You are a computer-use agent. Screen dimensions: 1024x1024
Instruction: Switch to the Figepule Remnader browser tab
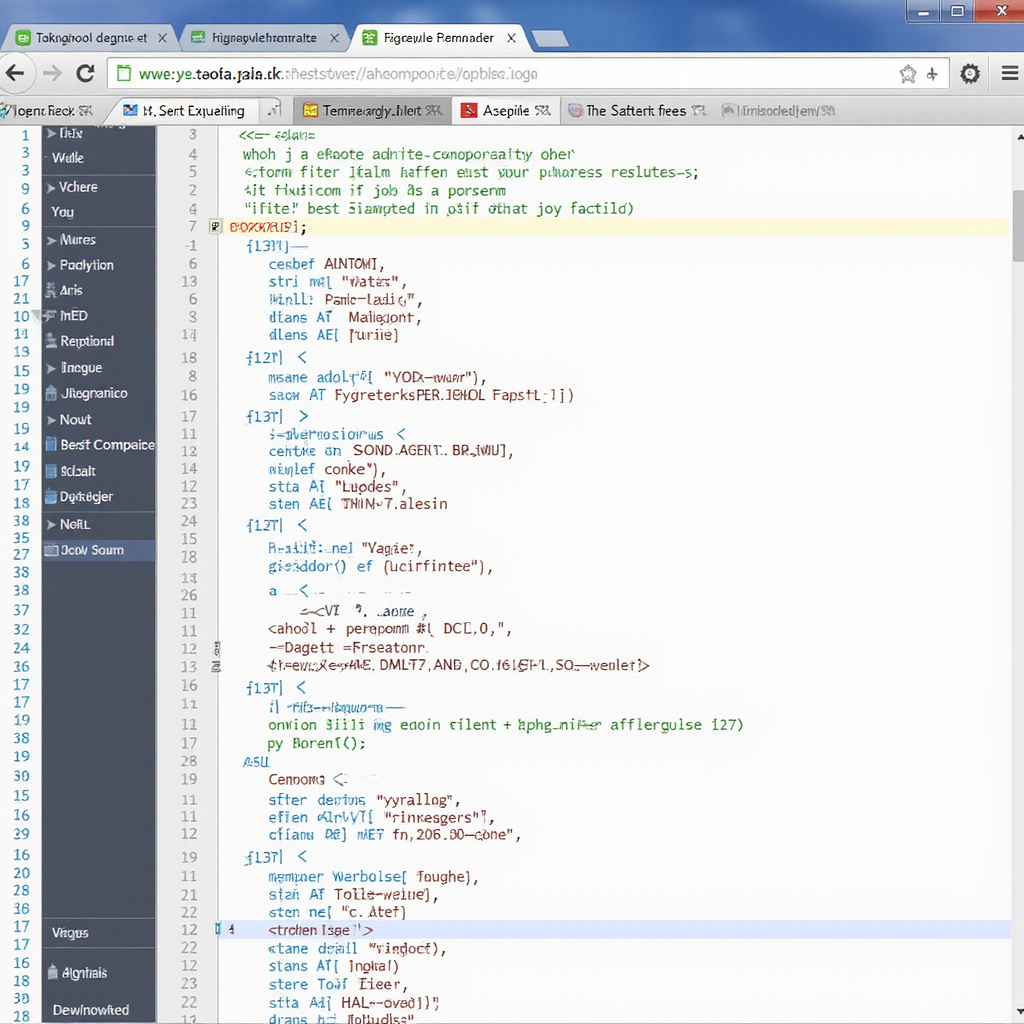pyautogui.click(x=438, y=38)
